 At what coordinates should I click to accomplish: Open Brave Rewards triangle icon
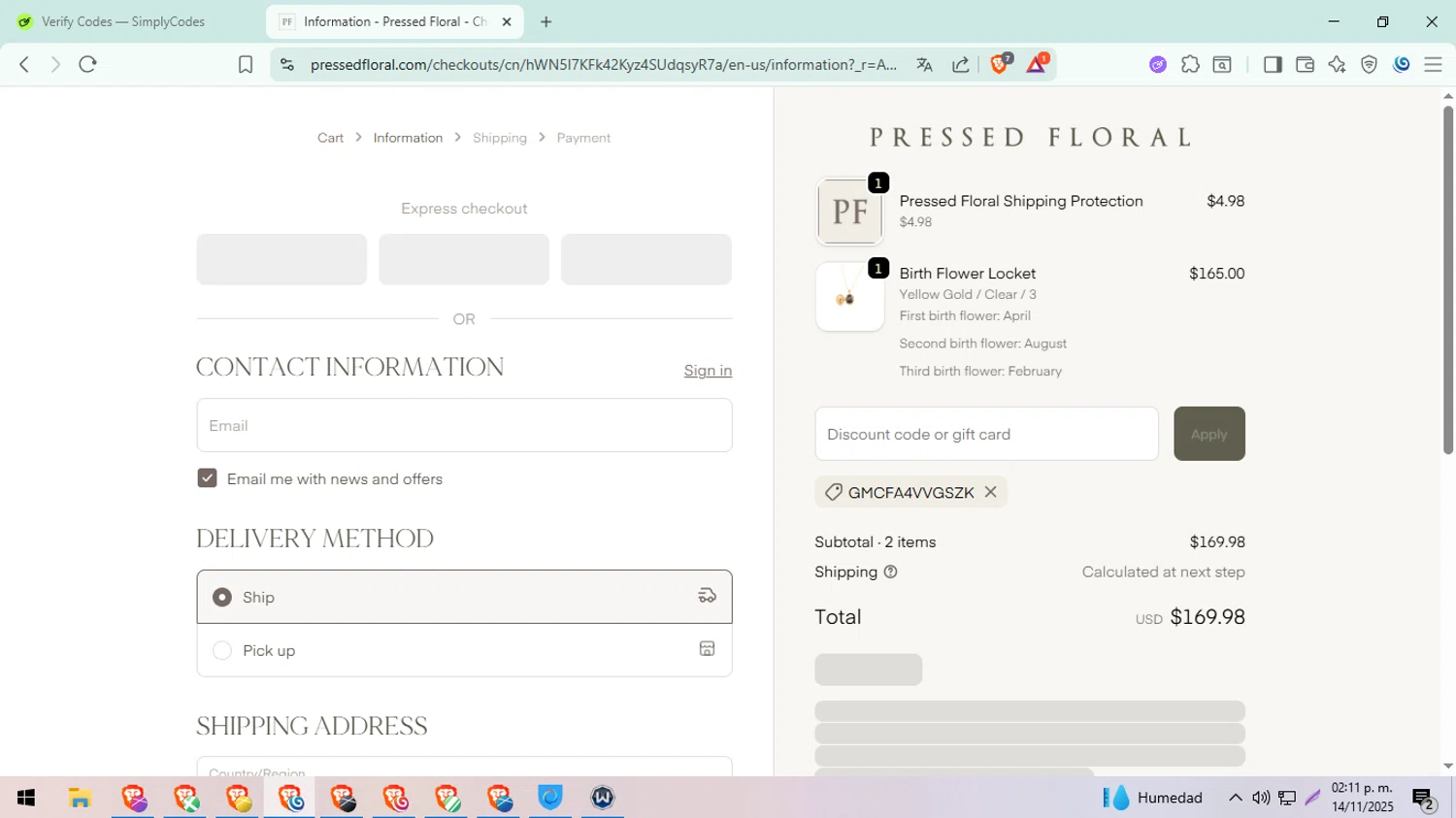[1037, 64]
